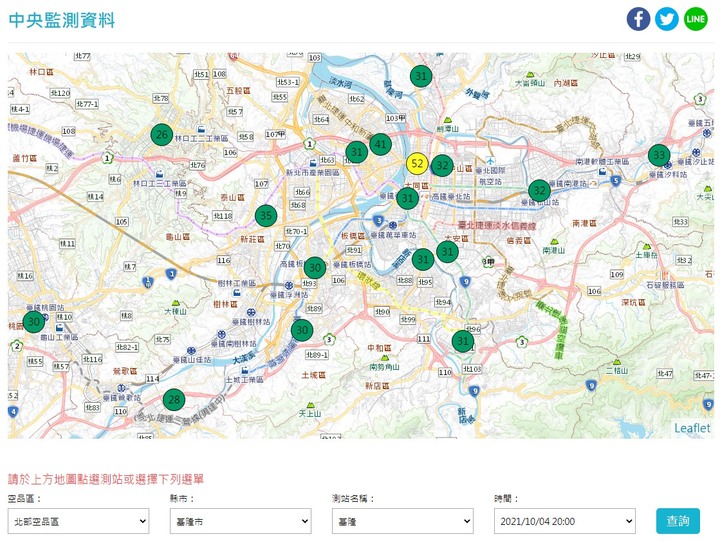Select the station marker showing 28 near 鶯歌

(174, 400)
